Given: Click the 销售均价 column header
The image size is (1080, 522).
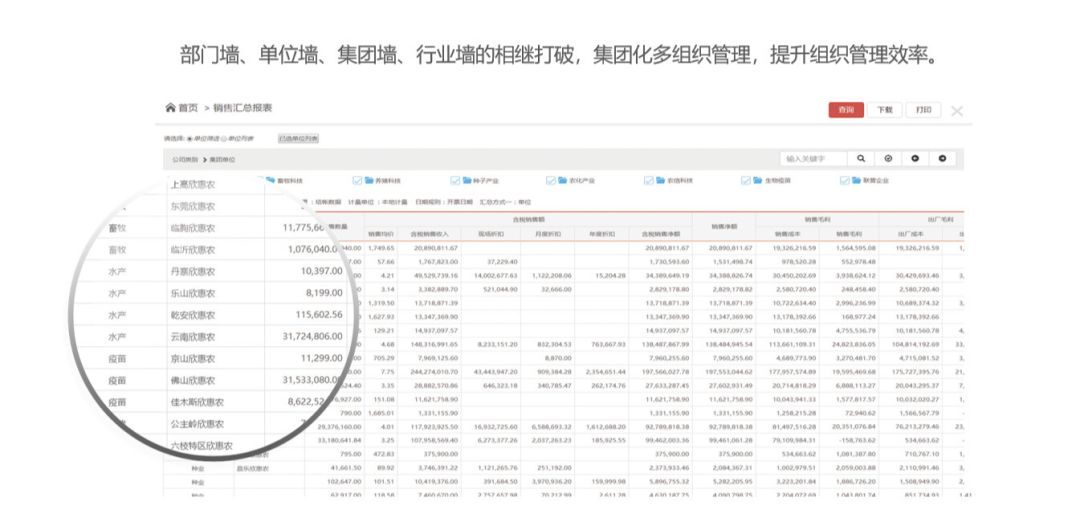Looking at the screenshot, I should point(381,233).
